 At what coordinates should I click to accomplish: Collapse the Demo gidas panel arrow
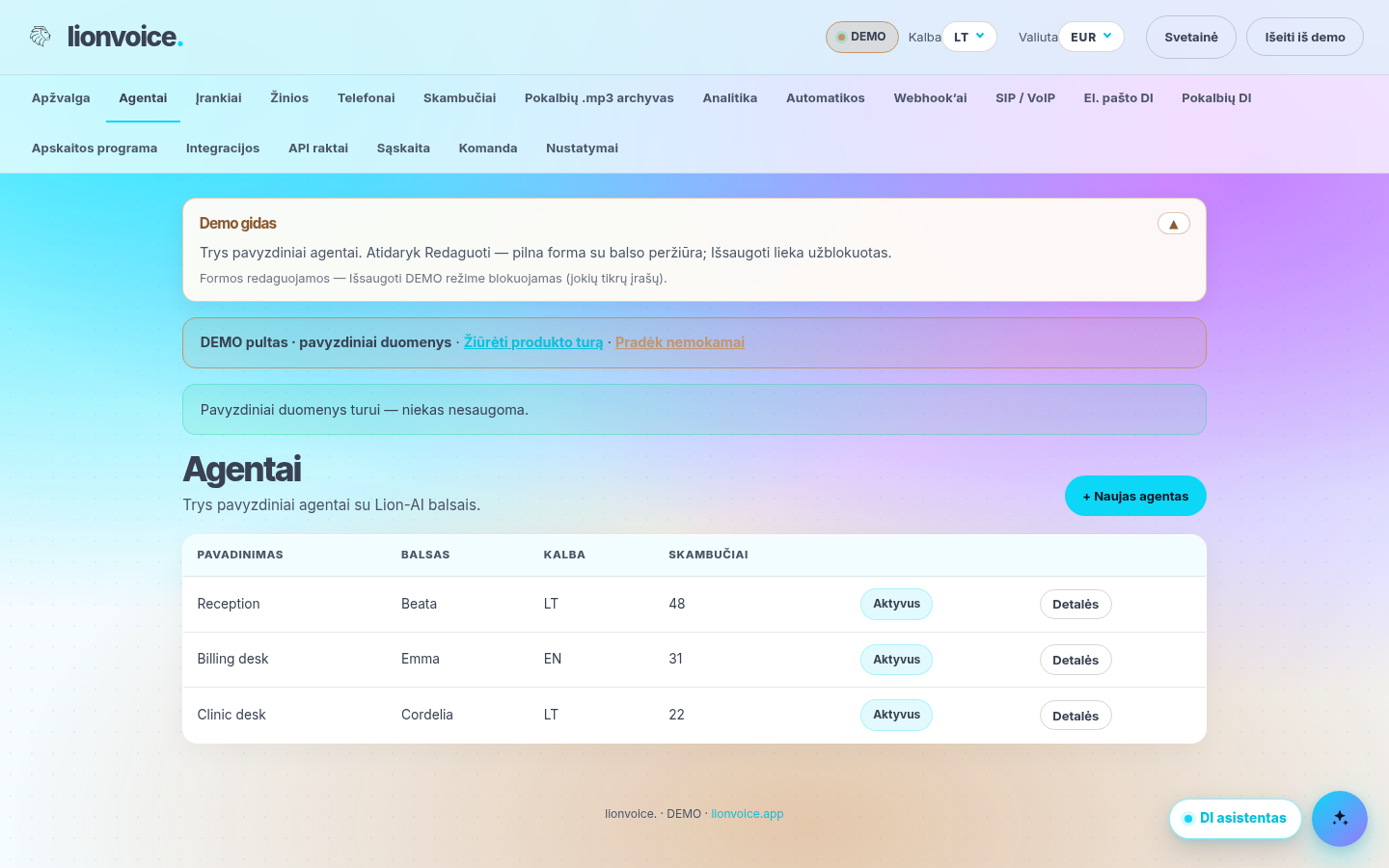[x=1174, y=224]
